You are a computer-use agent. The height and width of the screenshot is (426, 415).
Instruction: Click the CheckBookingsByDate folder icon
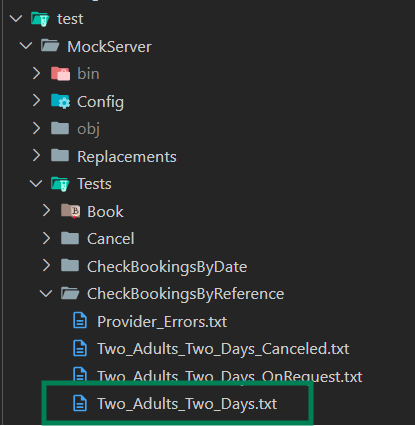[70, 266]
